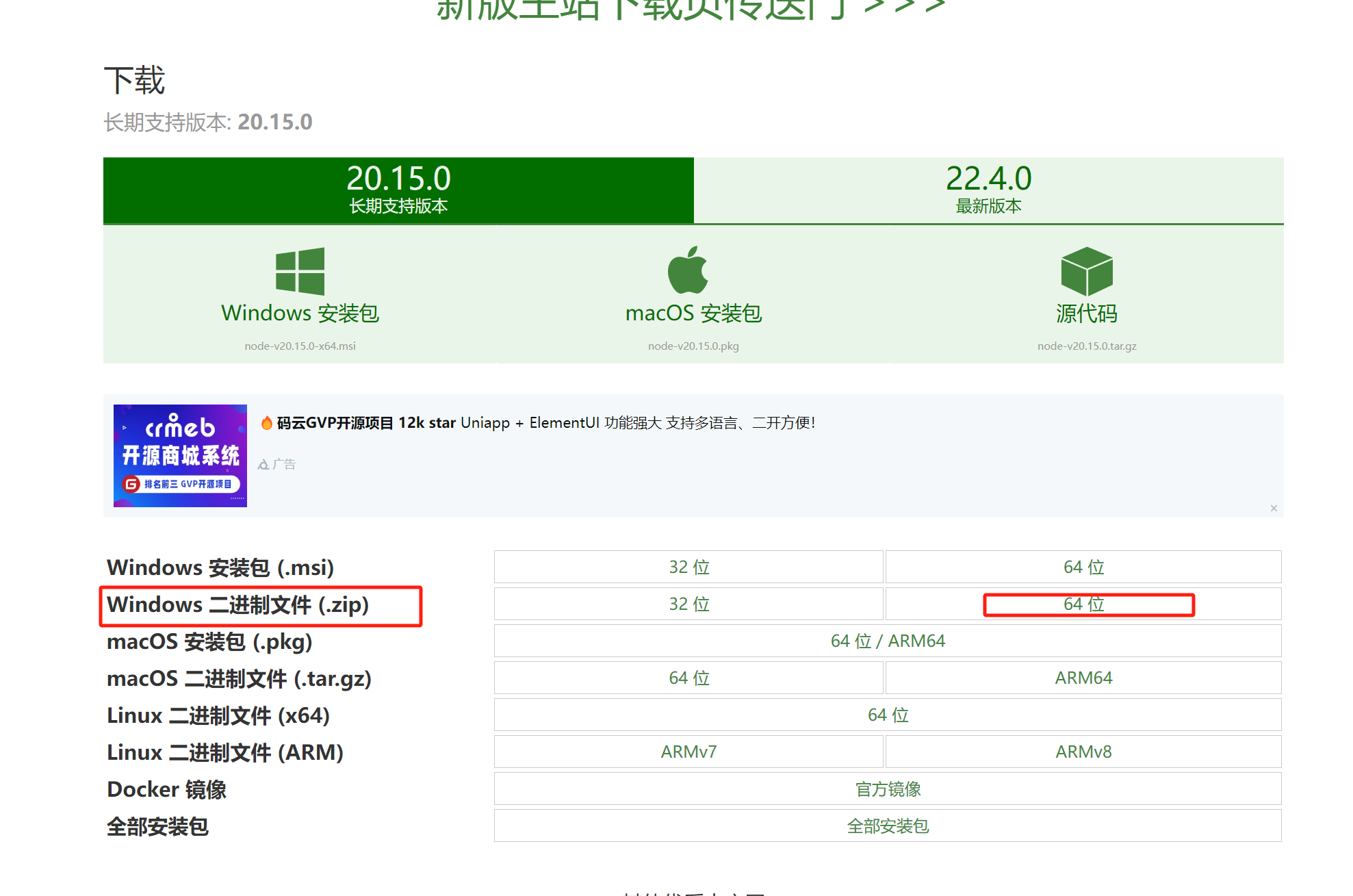Pick the Linux ARMv7 binary

point(688,752)
